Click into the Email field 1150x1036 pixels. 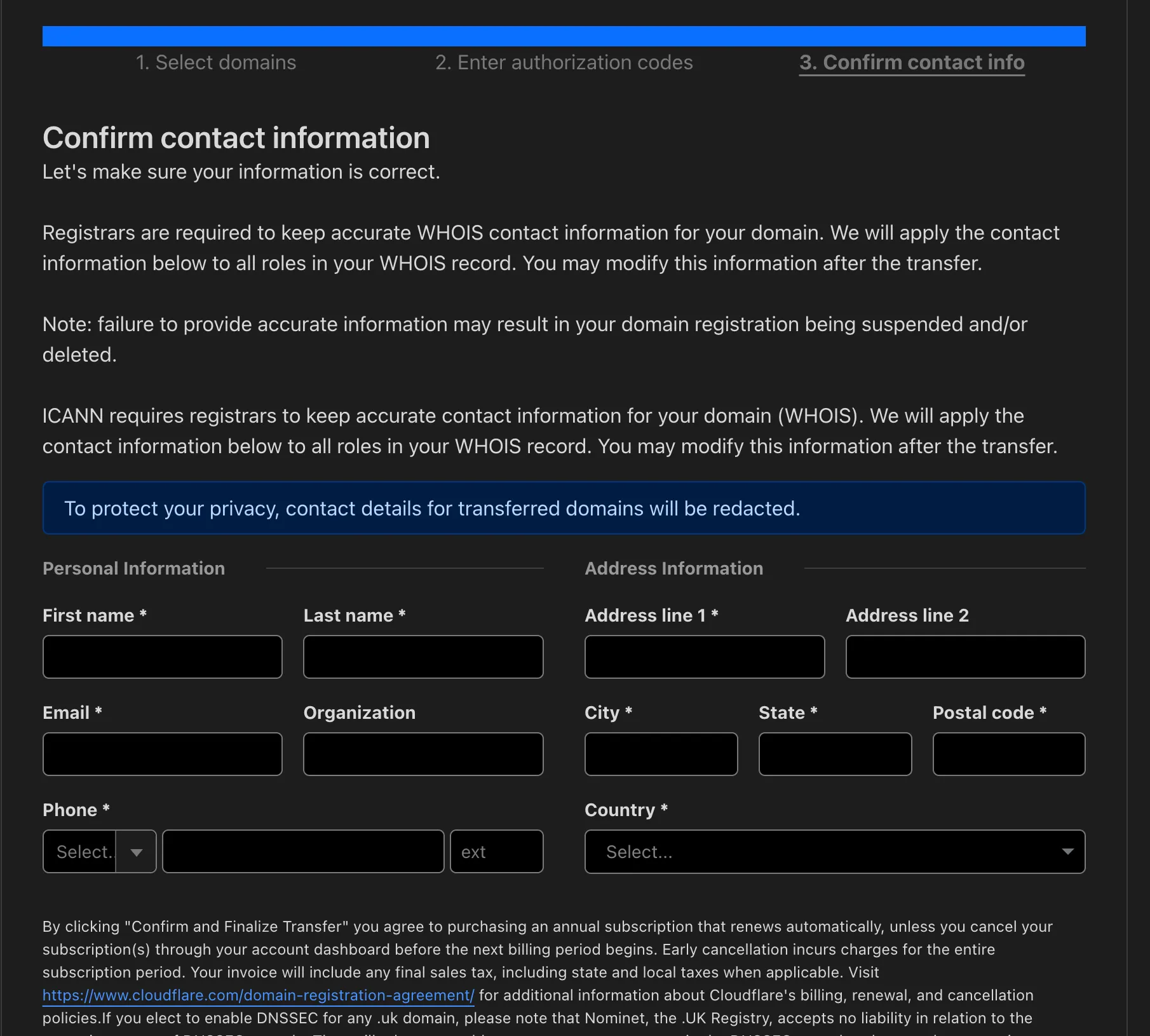coord(162,754)
